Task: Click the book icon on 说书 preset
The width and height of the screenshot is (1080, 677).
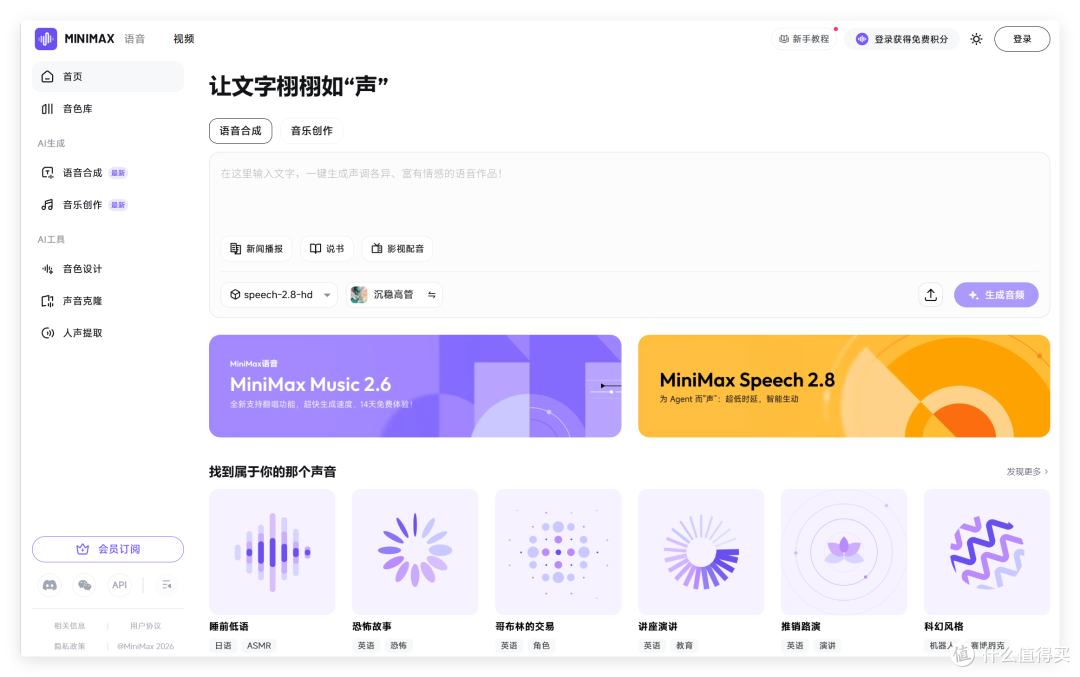Action: 315,249
